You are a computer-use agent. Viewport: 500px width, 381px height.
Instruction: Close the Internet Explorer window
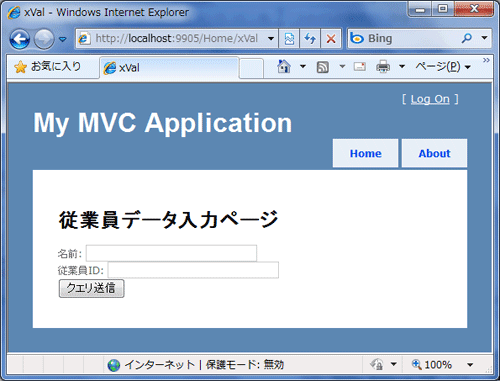474,9
